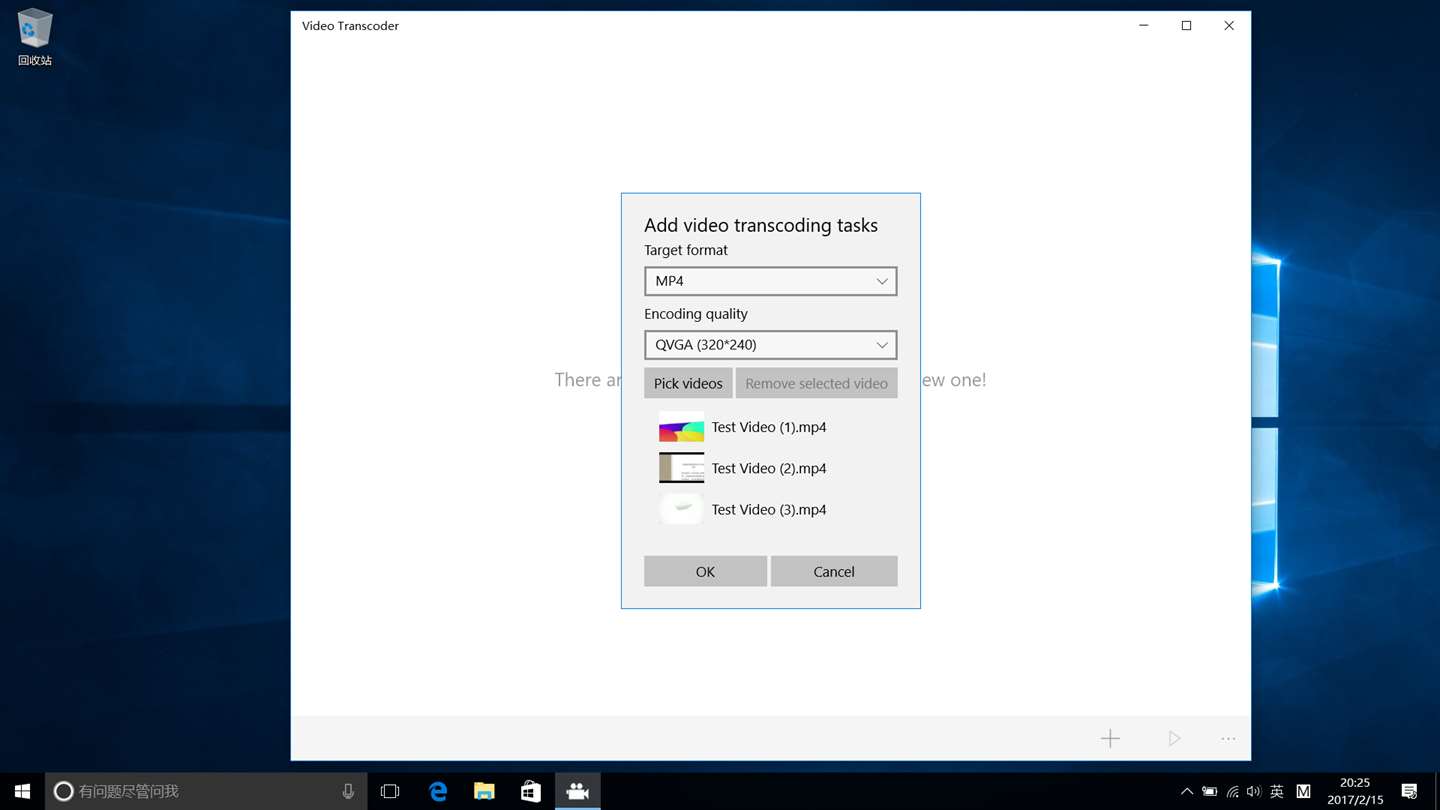Viewport: 1440px width, 810px height.
Task: Click the Video Transcoder taskbar icon
Action: (x=578, y=791)
